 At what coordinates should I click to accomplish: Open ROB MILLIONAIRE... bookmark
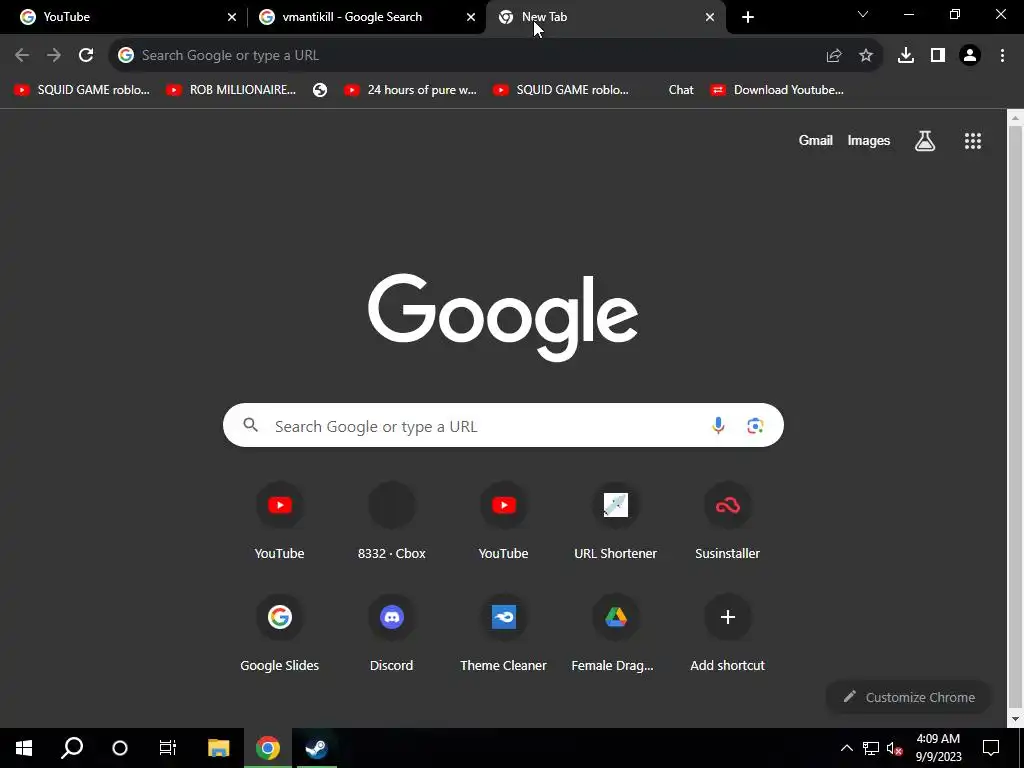pos(231,90)
